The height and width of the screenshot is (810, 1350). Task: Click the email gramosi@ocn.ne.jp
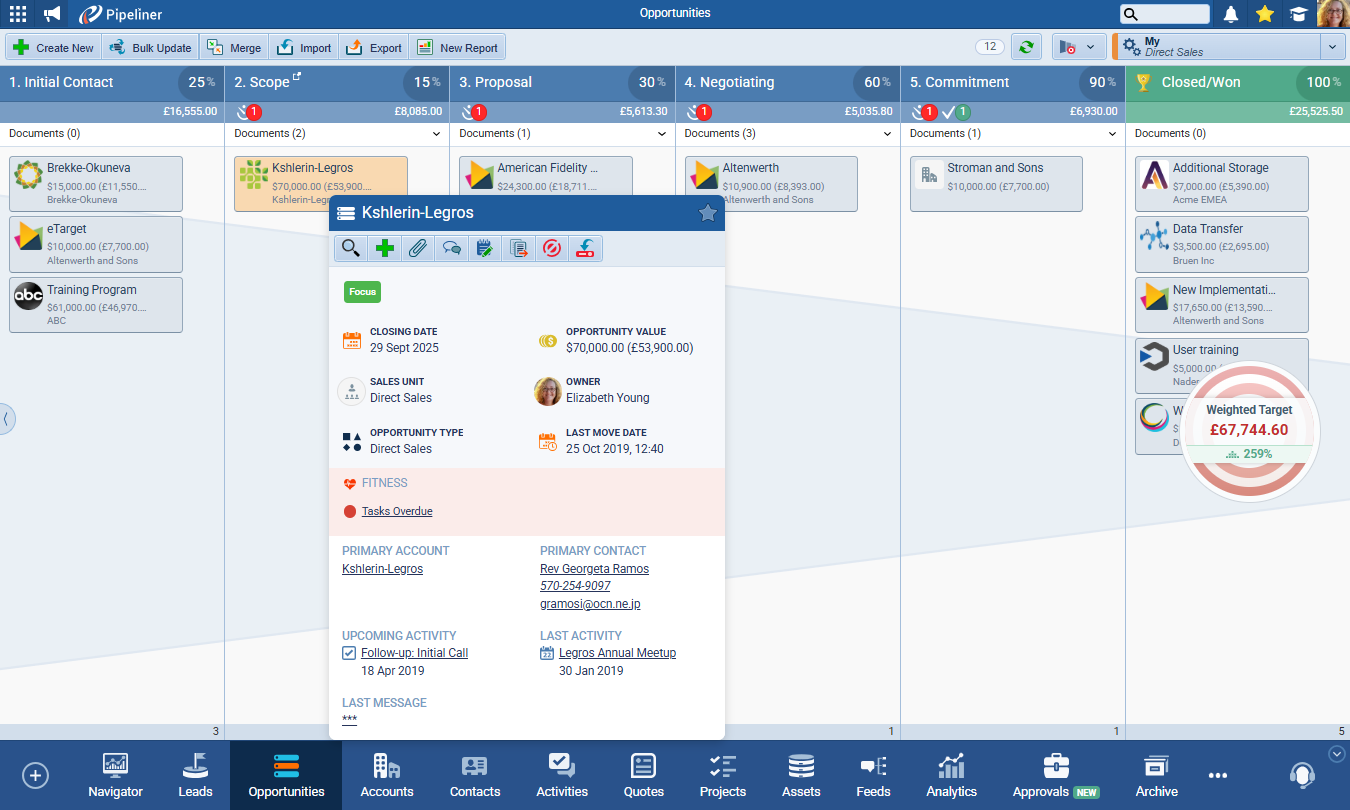590,604
